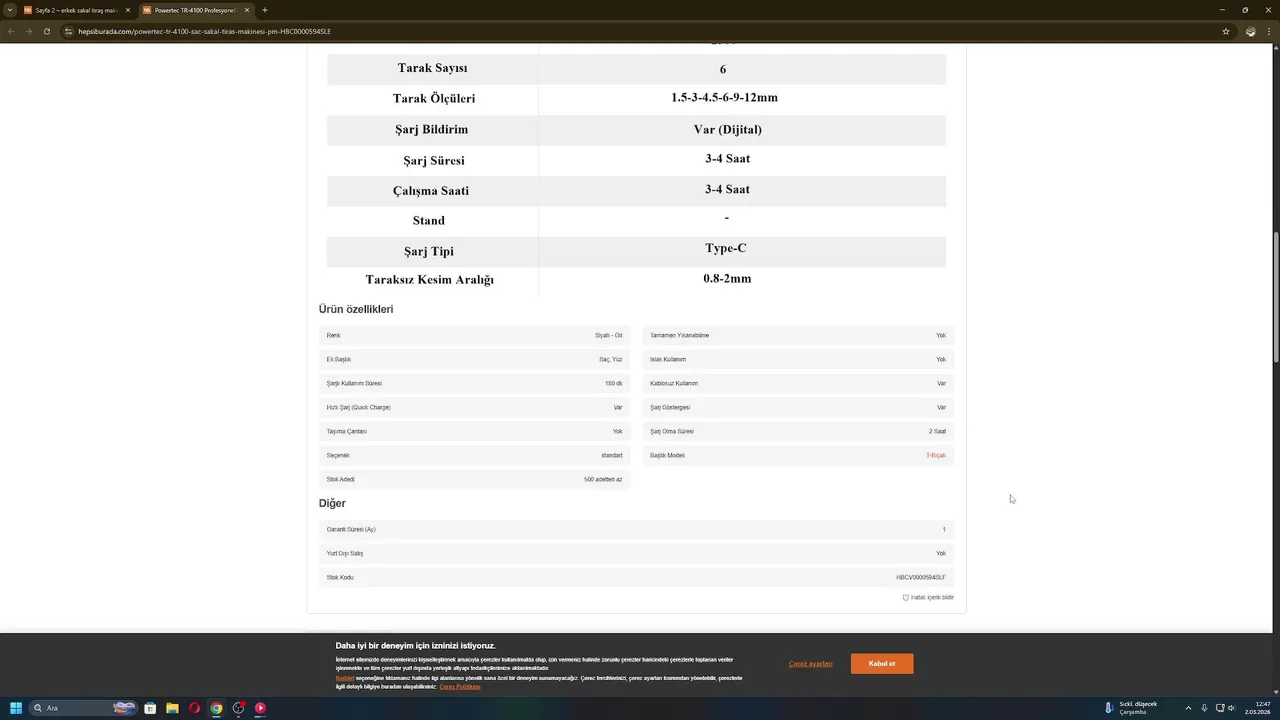
Task: Open Microsoft Store from the taskbar
Action: pos(150,708)
